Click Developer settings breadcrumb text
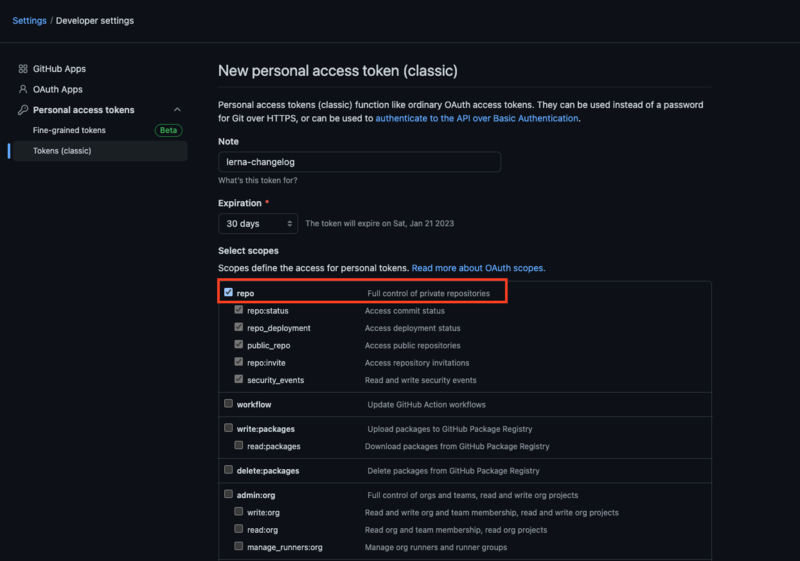The image size is (800, 561). tap(95, 20)
